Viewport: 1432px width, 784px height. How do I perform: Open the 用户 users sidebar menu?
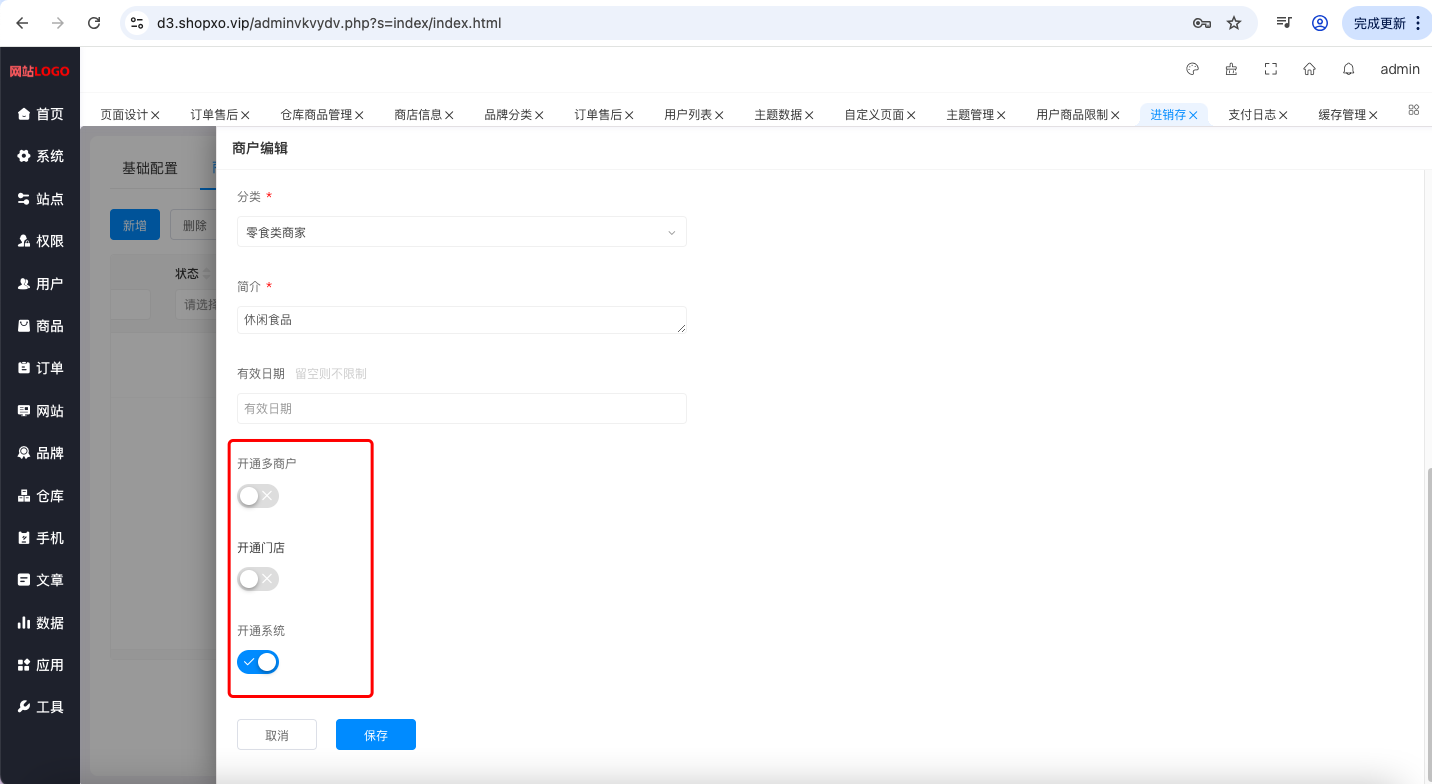[x=40, y=284]
